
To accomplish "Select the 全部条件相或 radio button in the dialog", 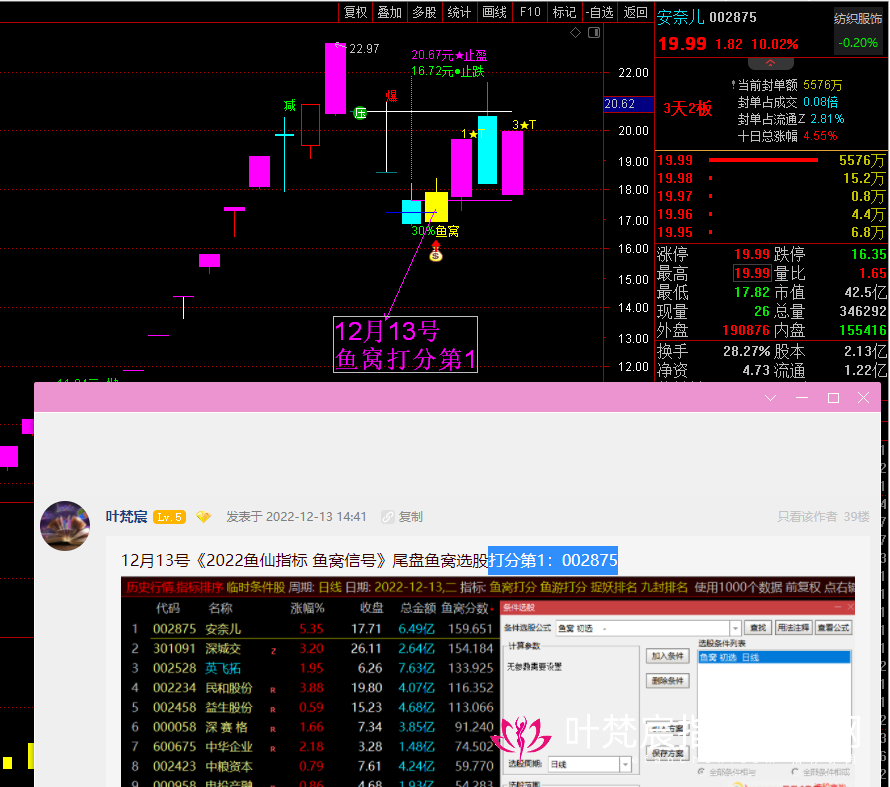I will pos(795,772).
